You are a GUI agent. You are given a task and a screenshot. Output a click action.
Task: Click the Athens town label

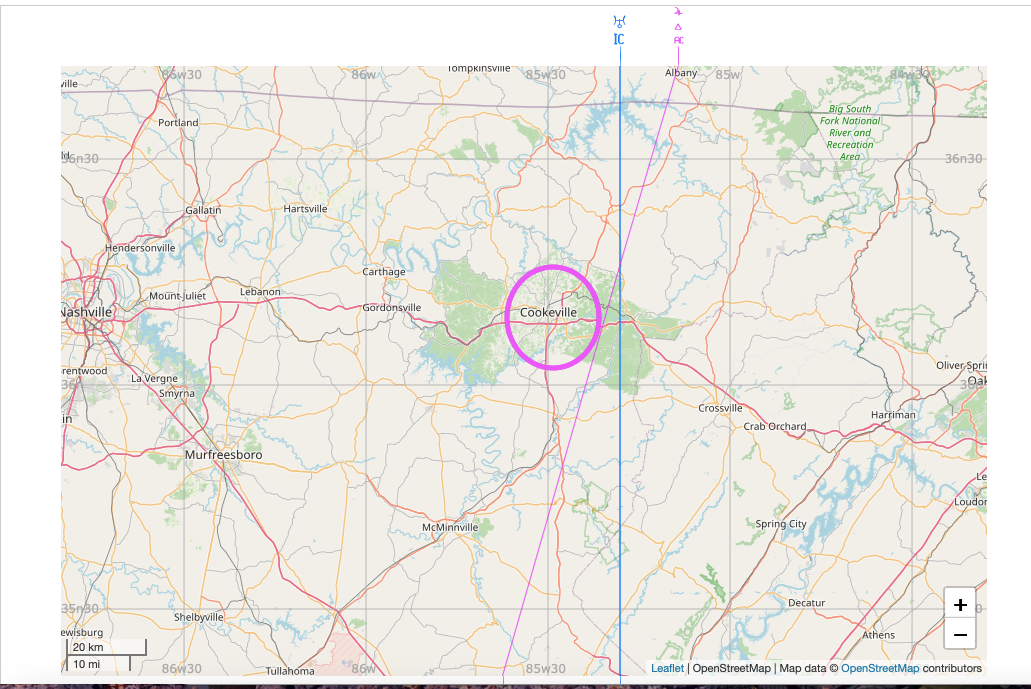click(x=878, y=635)
